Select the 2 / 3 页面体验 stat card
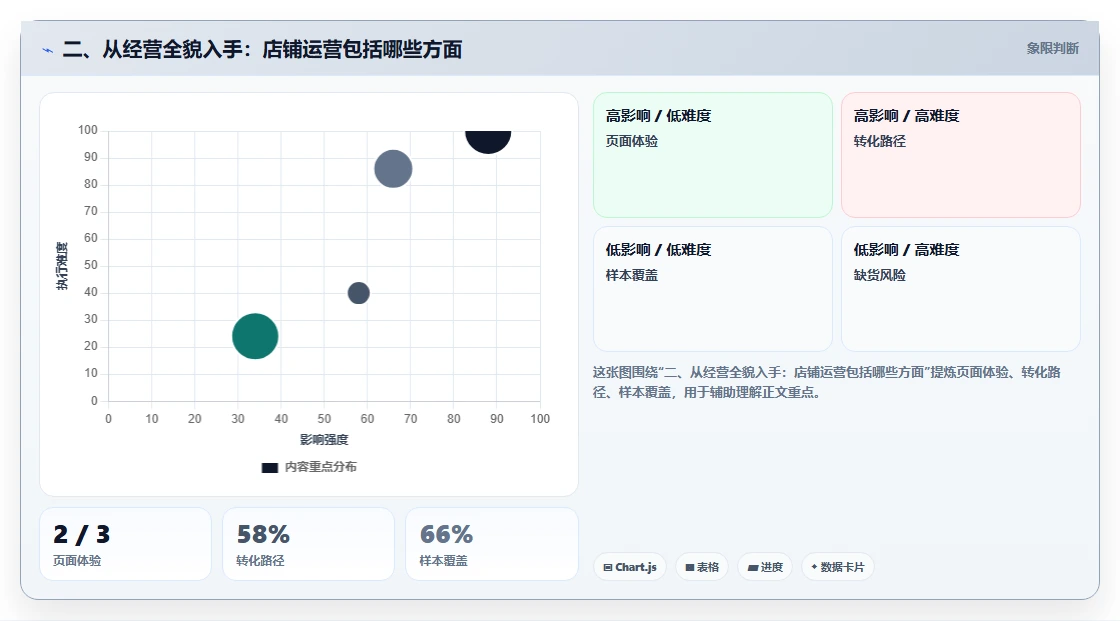 click(126, 544)
